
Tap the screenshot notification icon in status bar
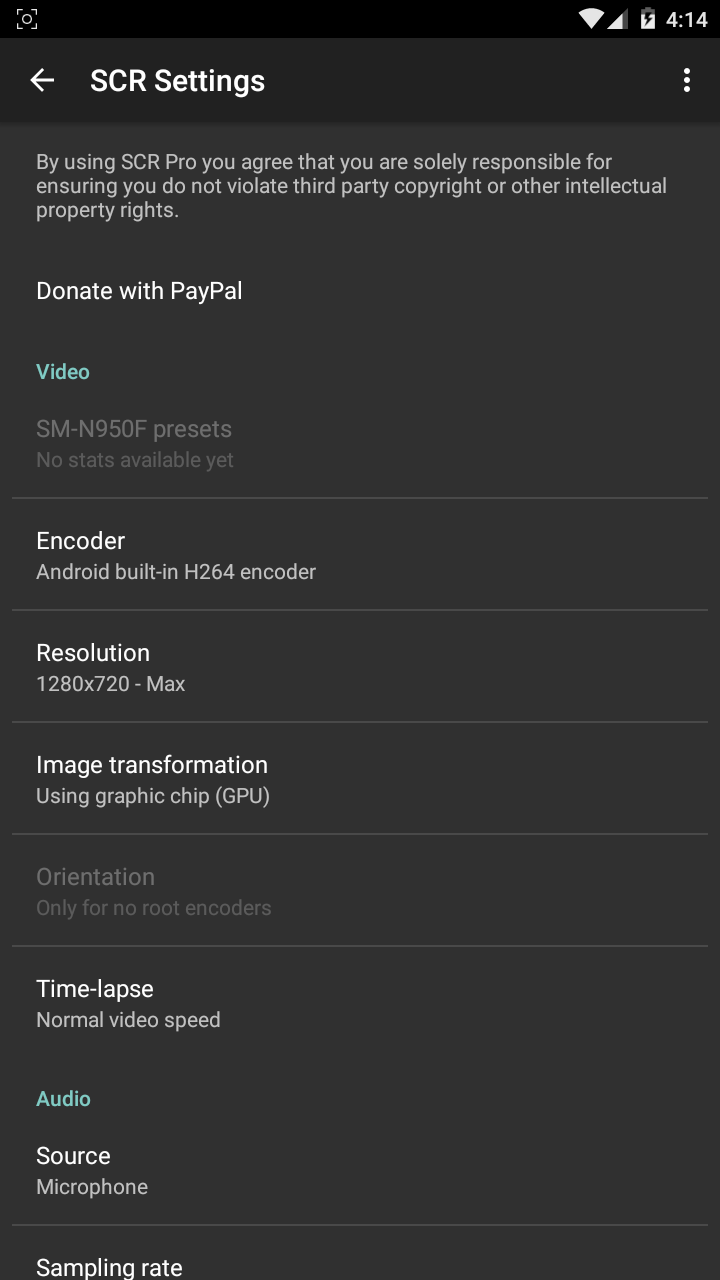pyautogui.click(x=27, y=19)
